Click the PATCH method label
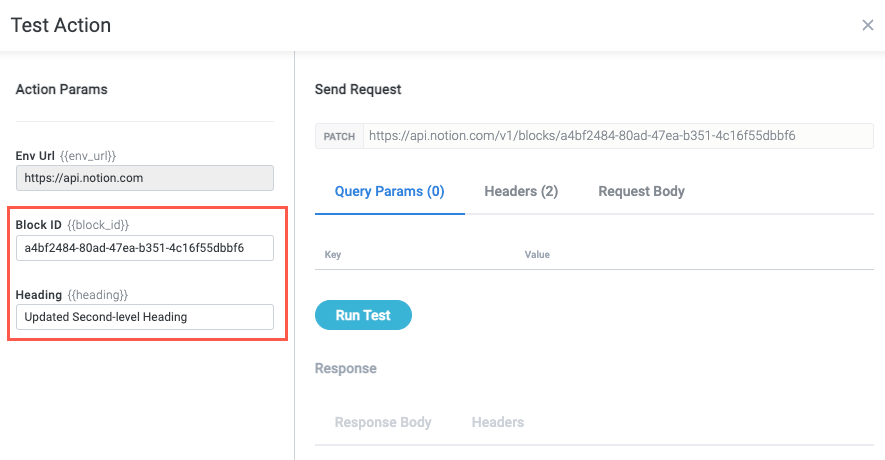885x460 pixels. point(339,136)
